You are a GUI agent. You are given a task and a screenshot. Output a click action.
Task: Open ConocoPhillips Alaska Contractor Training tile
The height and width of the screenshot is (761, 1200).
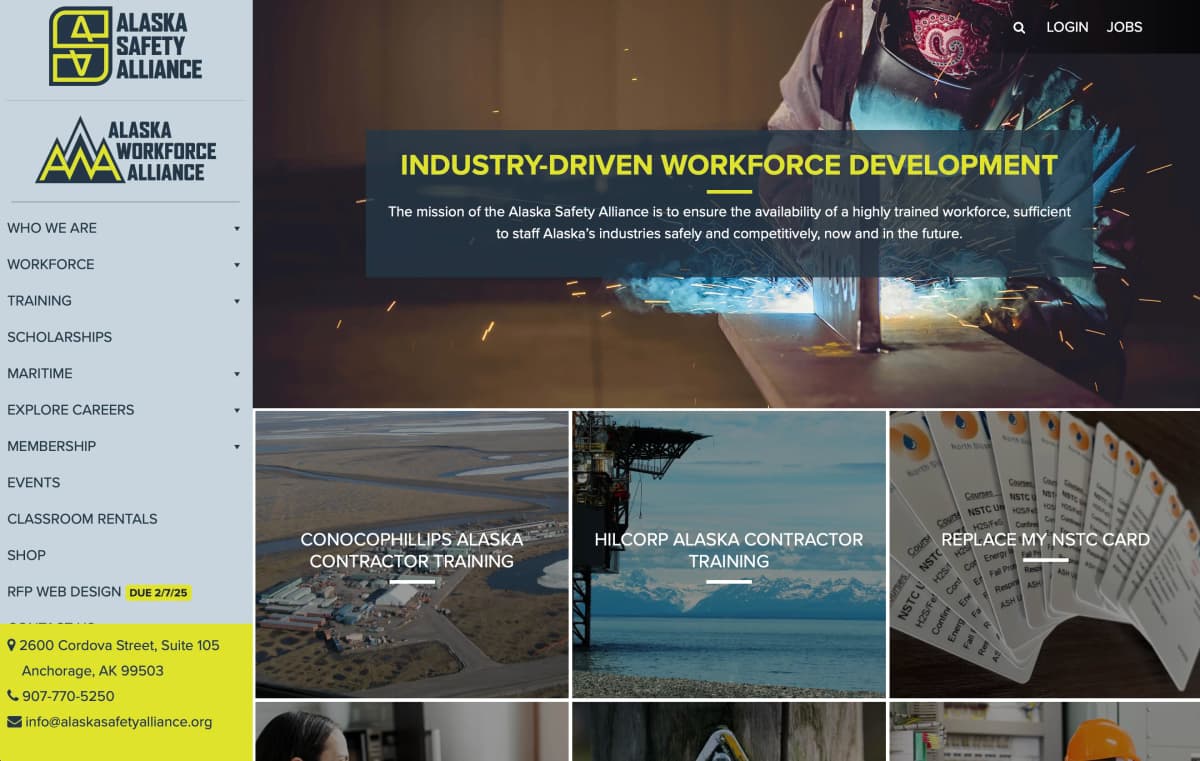coord(412,554)
